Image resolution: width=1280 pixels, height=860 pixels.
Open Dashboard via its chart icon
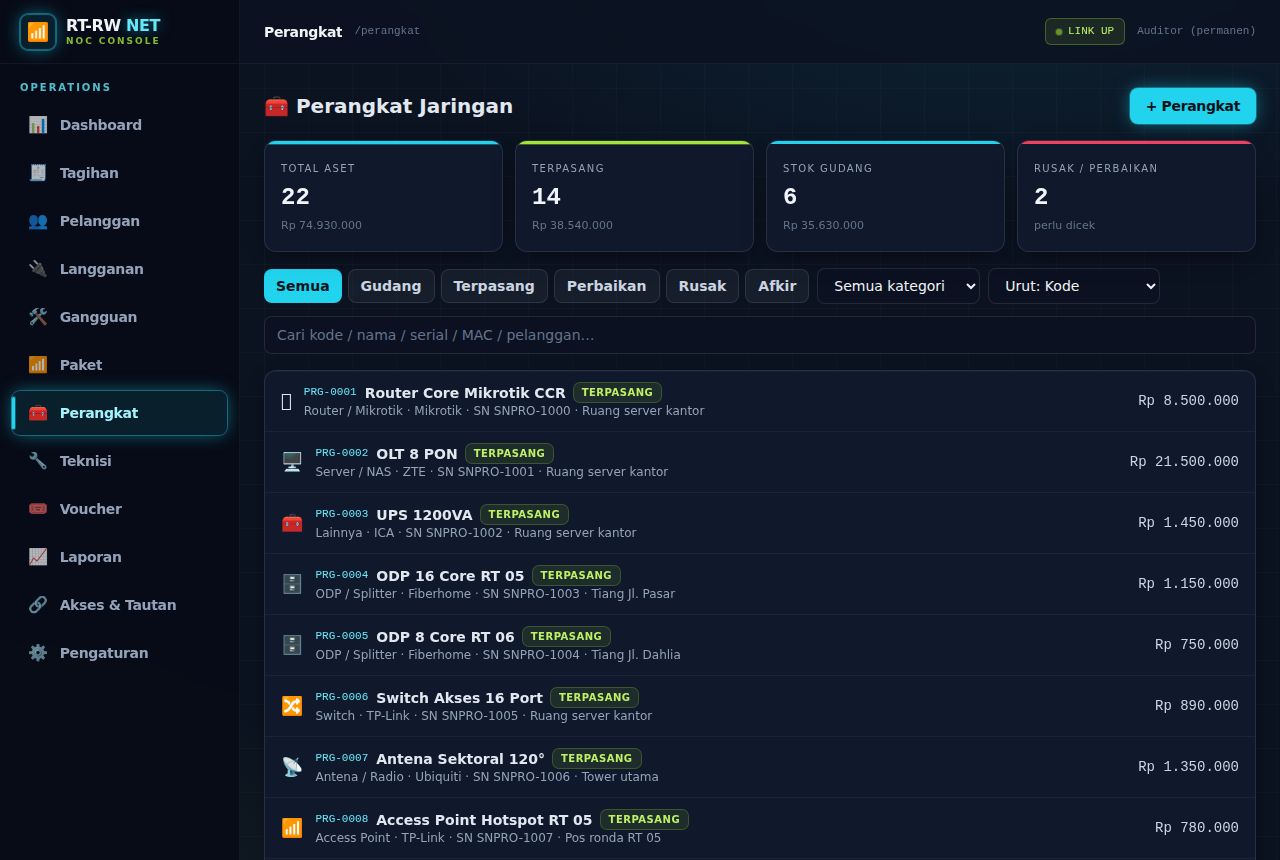(38, 125)
